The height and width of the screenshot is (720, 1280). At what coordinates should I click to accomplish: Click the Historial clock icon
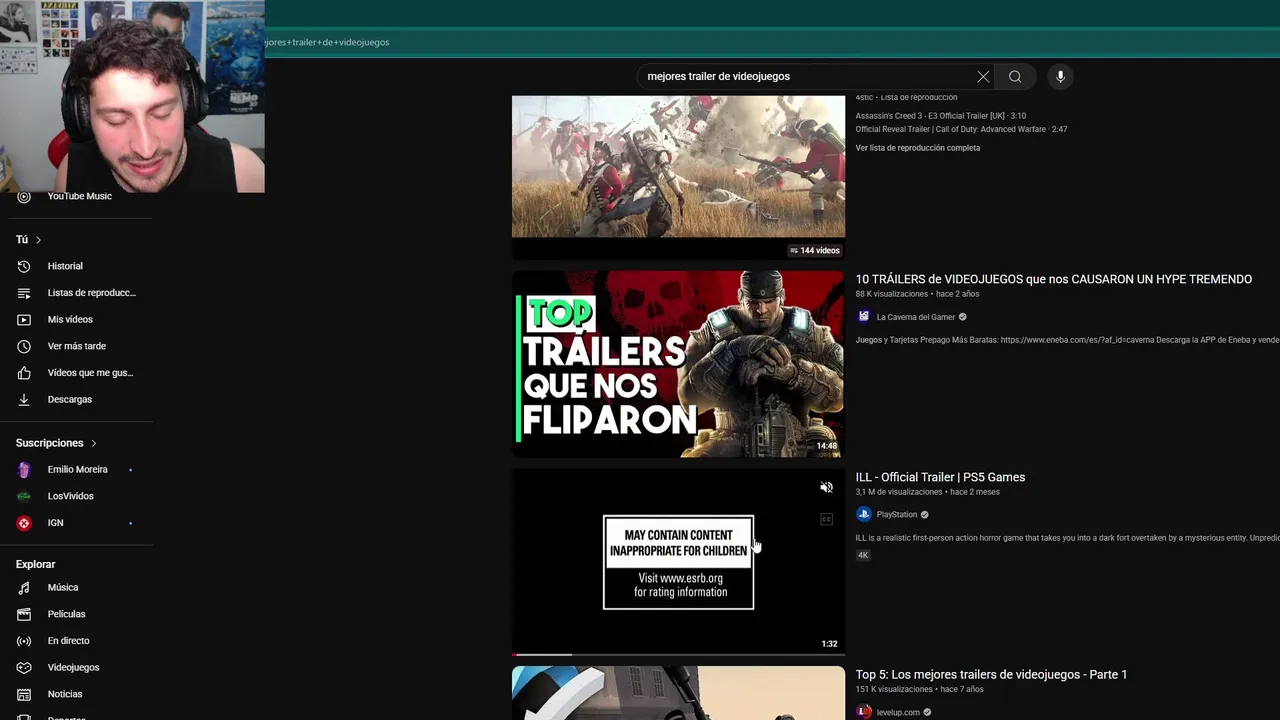tap(25, 266)
